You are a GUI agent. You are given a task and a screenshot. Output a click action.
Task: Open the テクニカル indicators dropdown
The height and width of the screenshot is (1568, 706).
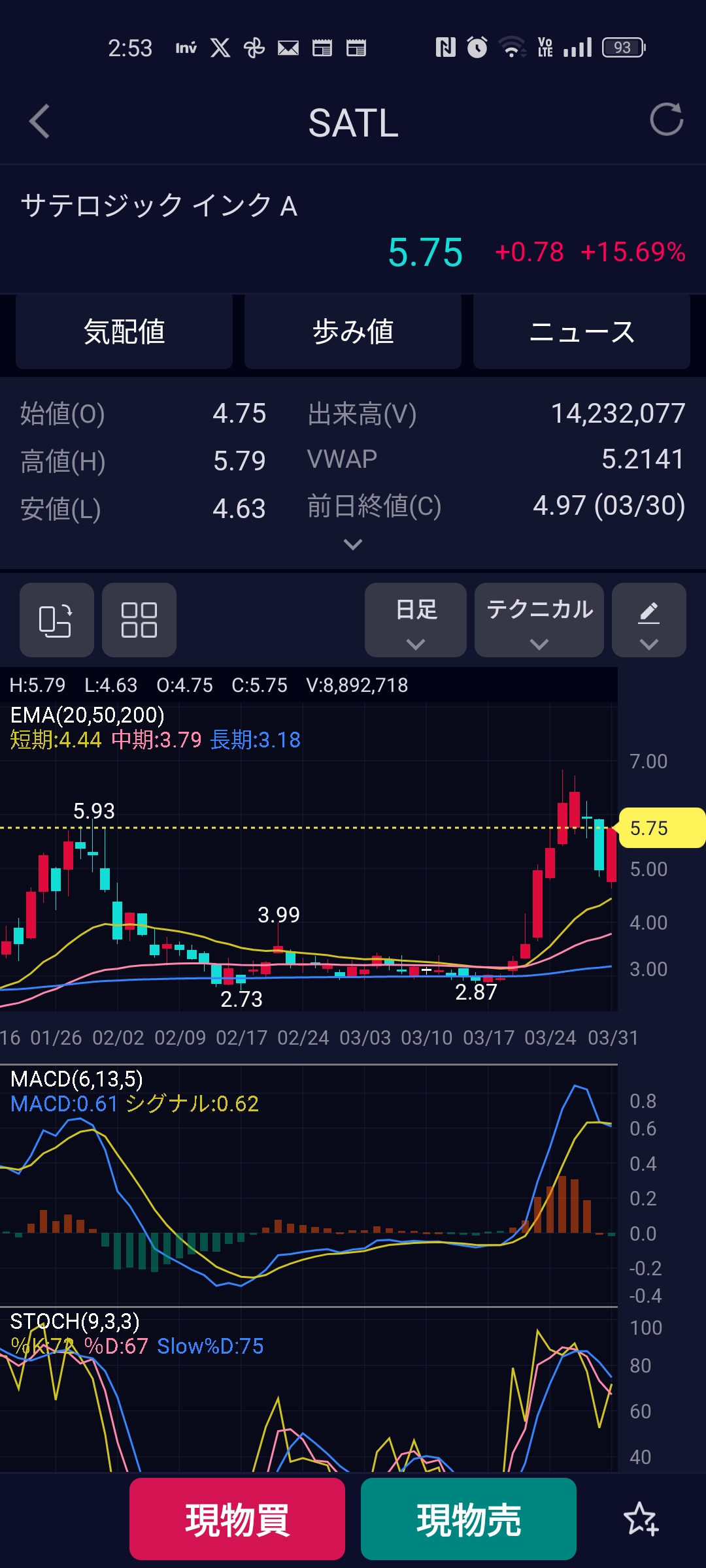pos(539,619)
